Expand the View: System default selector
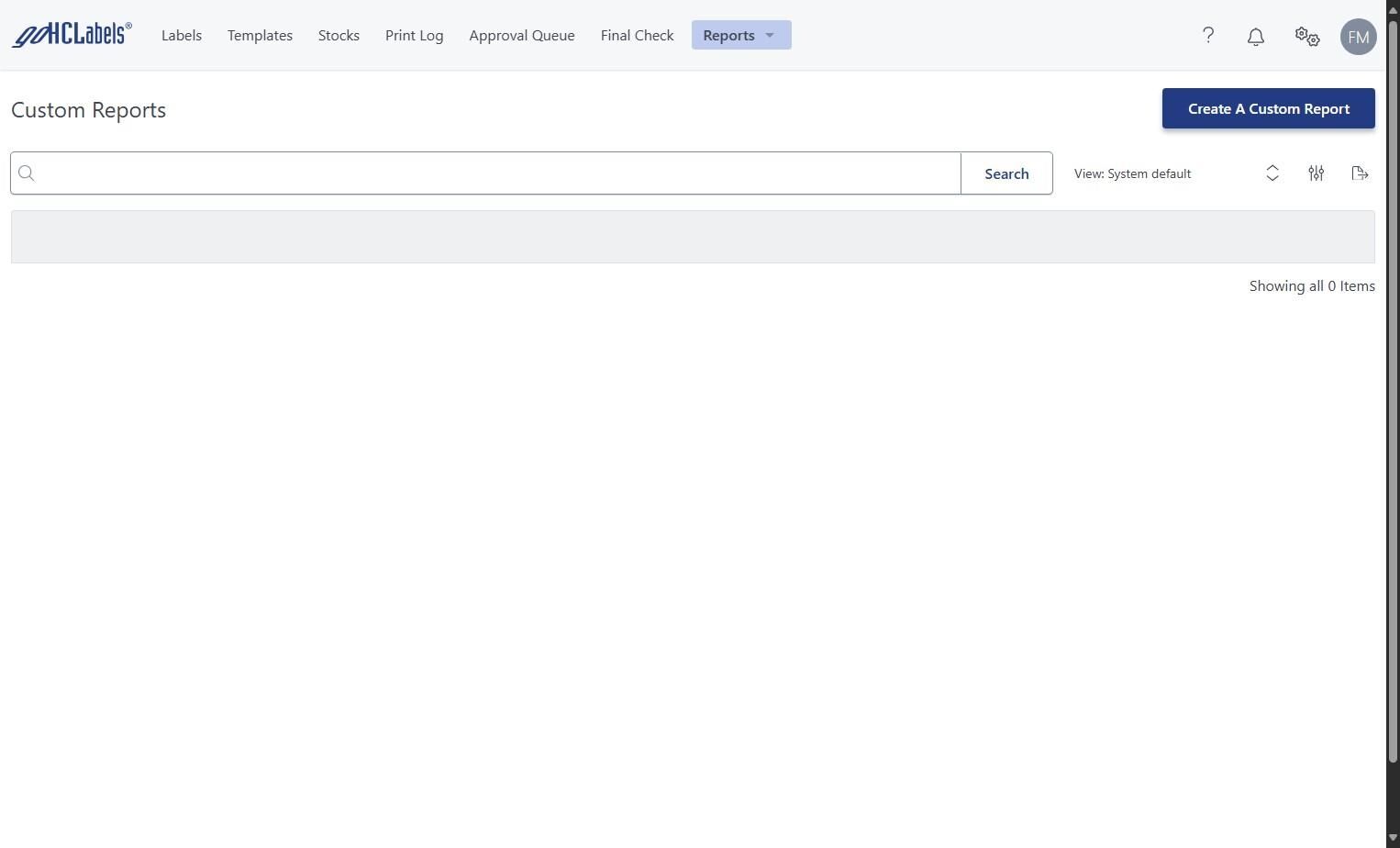Screen dimensions: 1400x848 pos(1177,173)
